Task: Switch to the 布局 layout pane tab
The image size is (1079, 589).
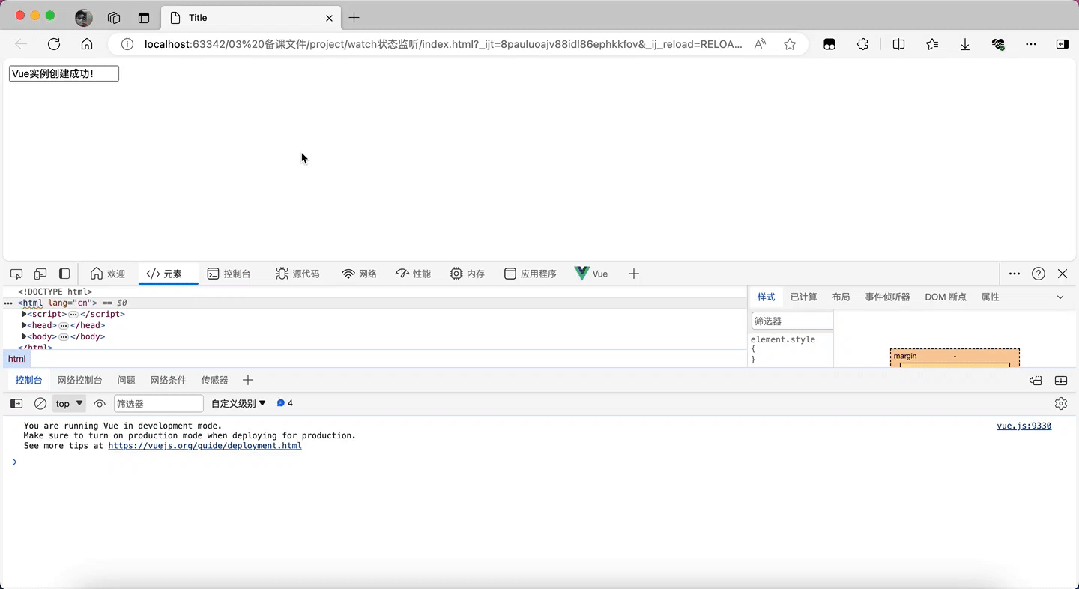Action: tap(841, 297)
